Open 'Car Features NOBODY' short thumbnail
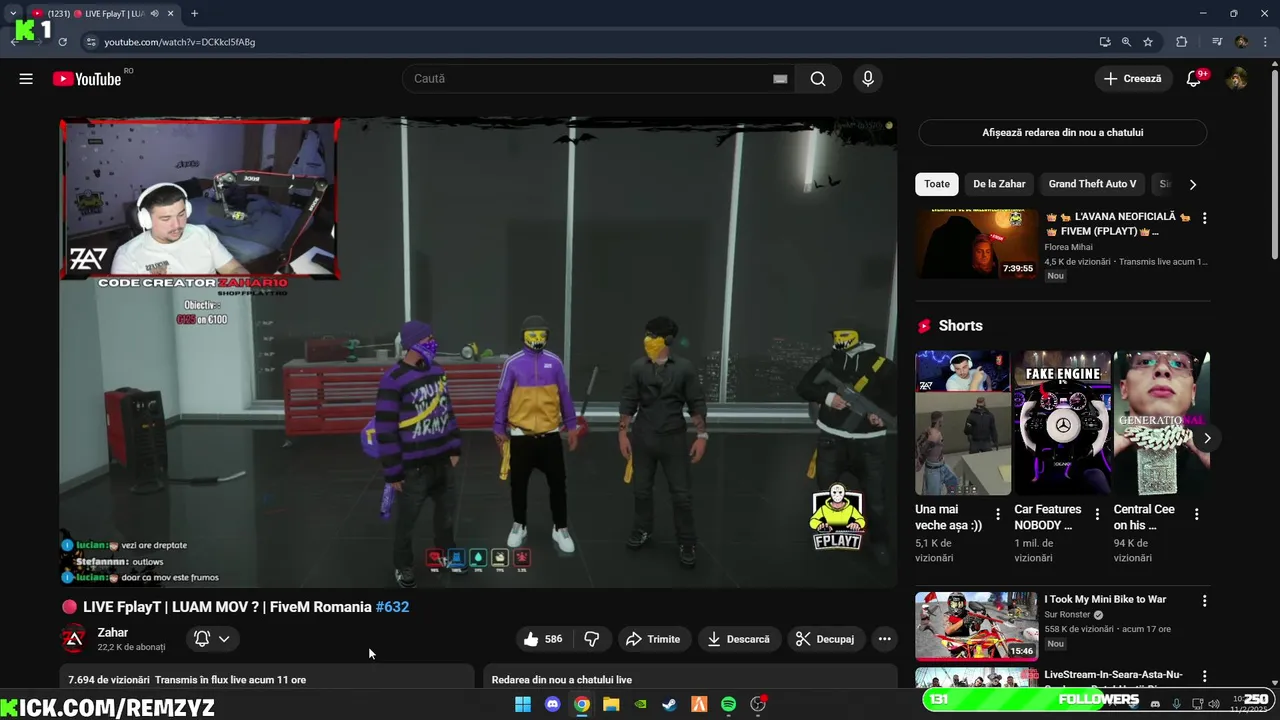Screen dimensions: 1280x720 pyautogui.click(x=1062, y=422)
